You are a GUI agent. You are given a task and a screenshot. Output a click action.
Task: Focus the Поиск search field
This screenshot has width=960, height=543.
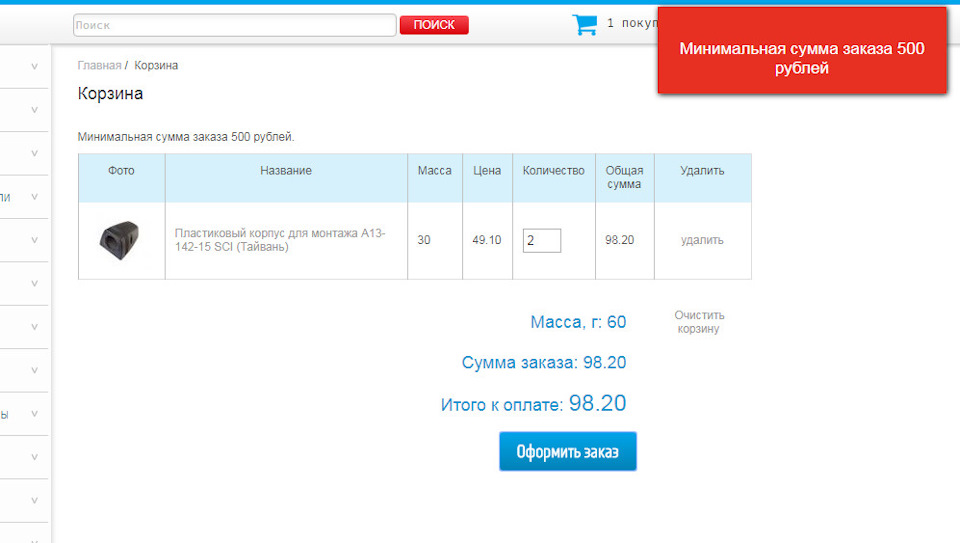pos(234,25)
